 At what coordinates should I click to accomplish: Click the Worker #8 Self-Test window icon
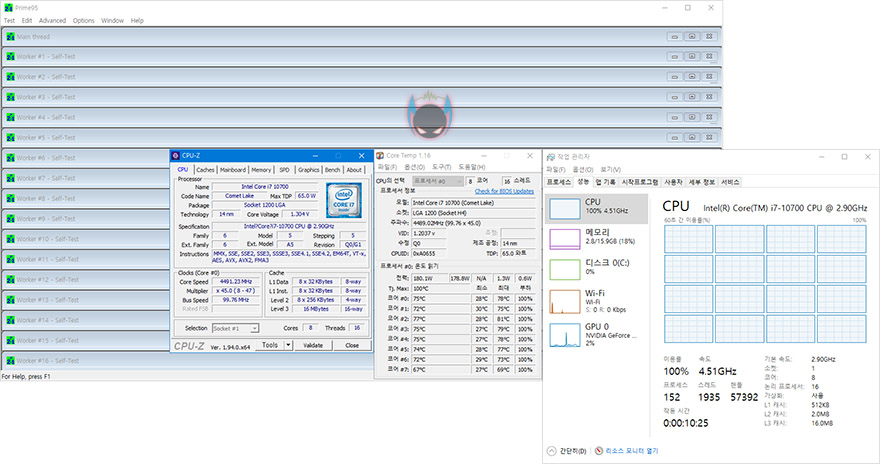pos(10,199)
